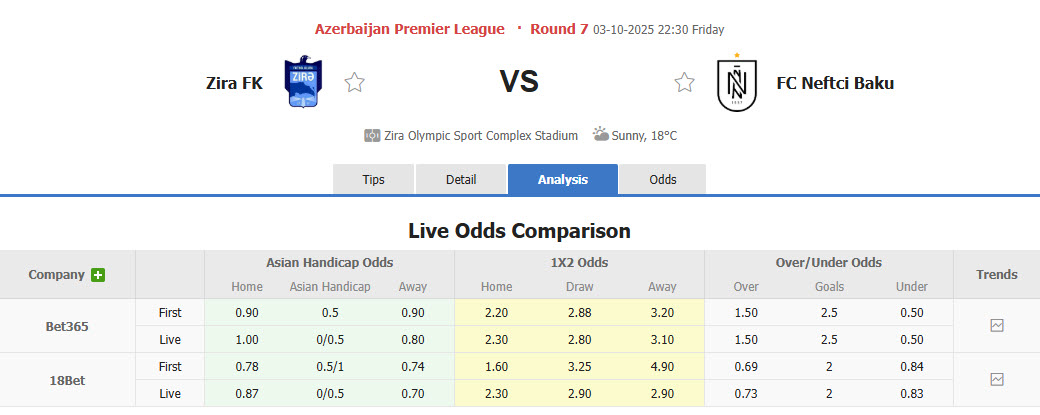
Task: Click the Zira FK team name
Action: (234, 83)
